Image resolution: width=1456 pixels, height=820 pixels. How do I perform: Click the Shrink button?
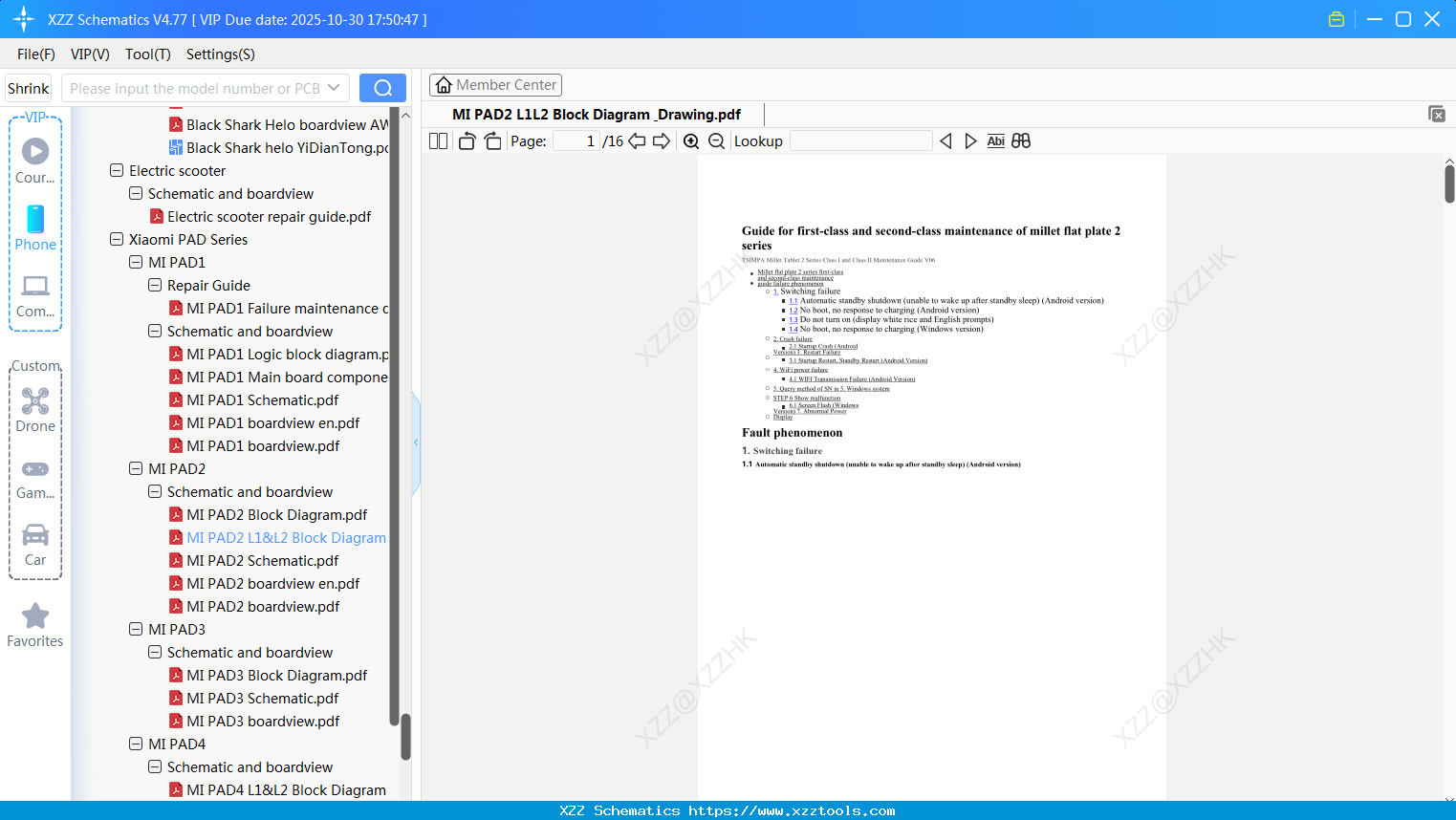29,88
